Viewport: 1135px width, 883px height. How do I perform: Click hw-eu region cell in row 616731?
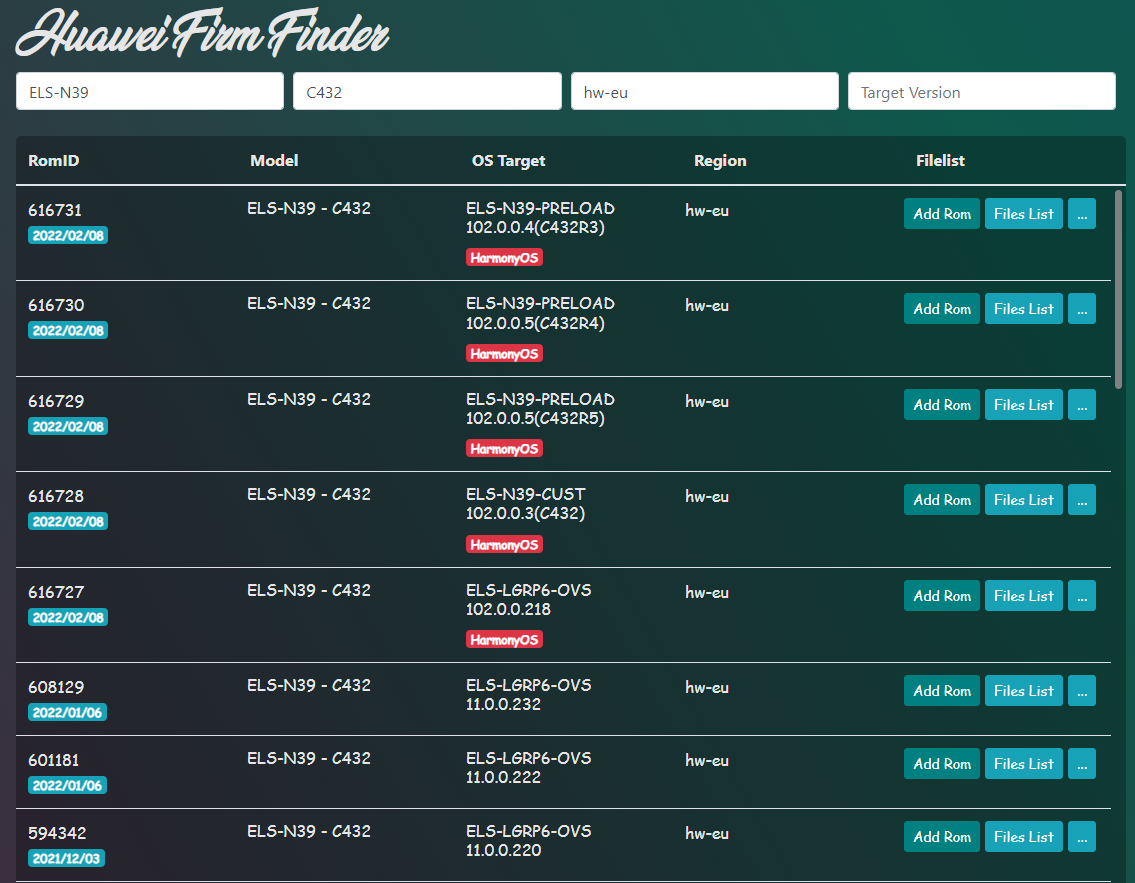707,211
